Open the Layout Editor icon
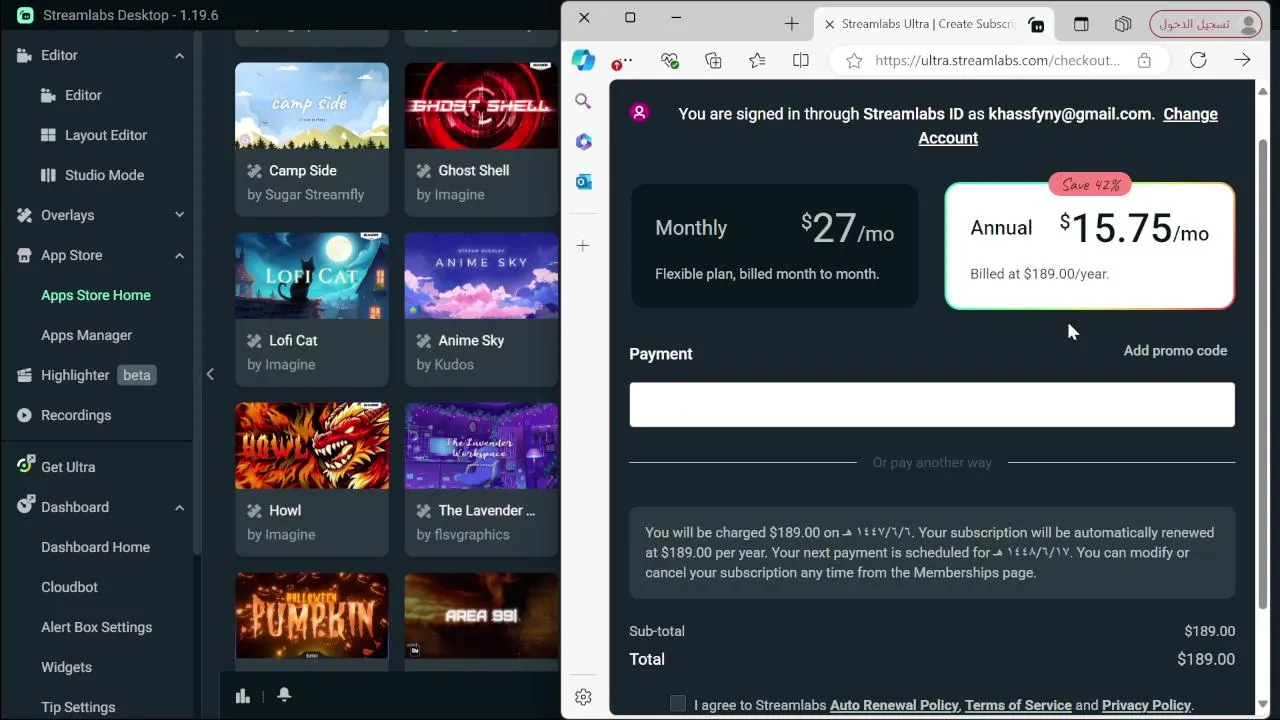1280x720 pixels. tap(48, 135)
